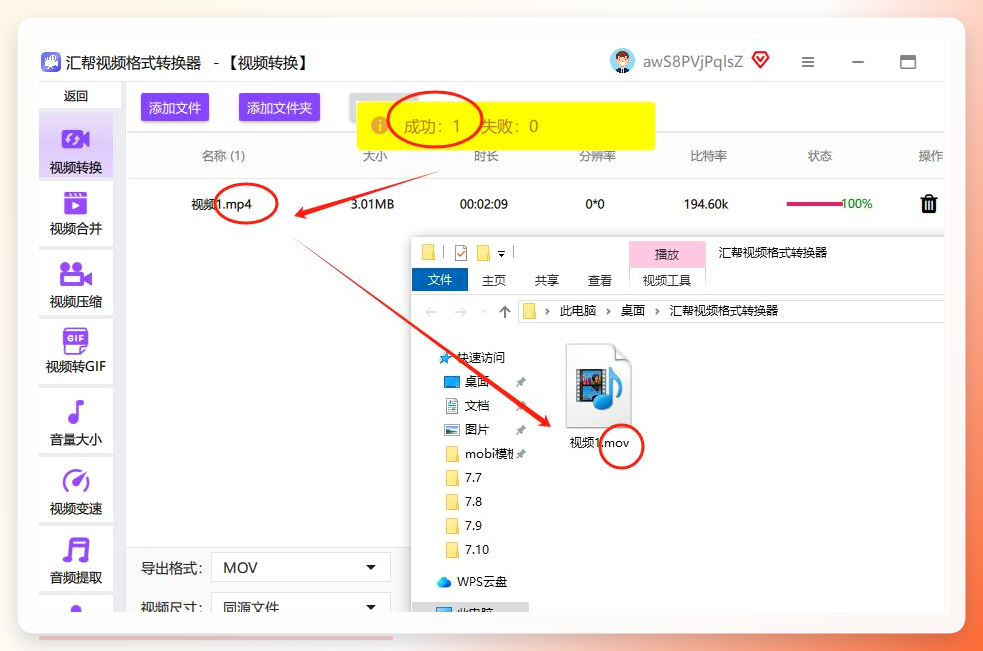Open the 主页 ribbon tab
983x651 pixels.
(494, 280)
